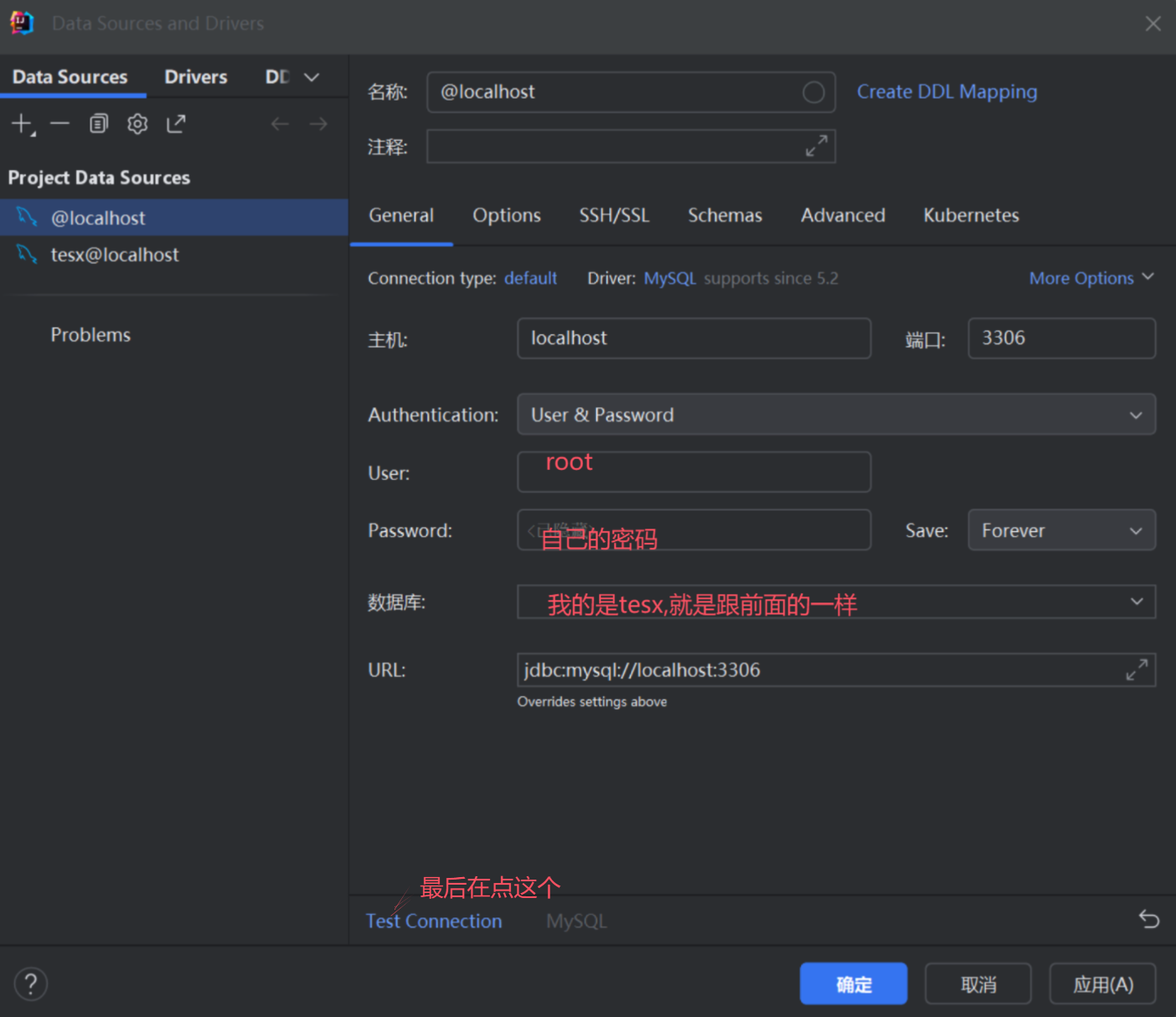Click the MySQL driver link
This screenshot has width=1176, height=1017.
pyautogui.click(x=669, y=278)
